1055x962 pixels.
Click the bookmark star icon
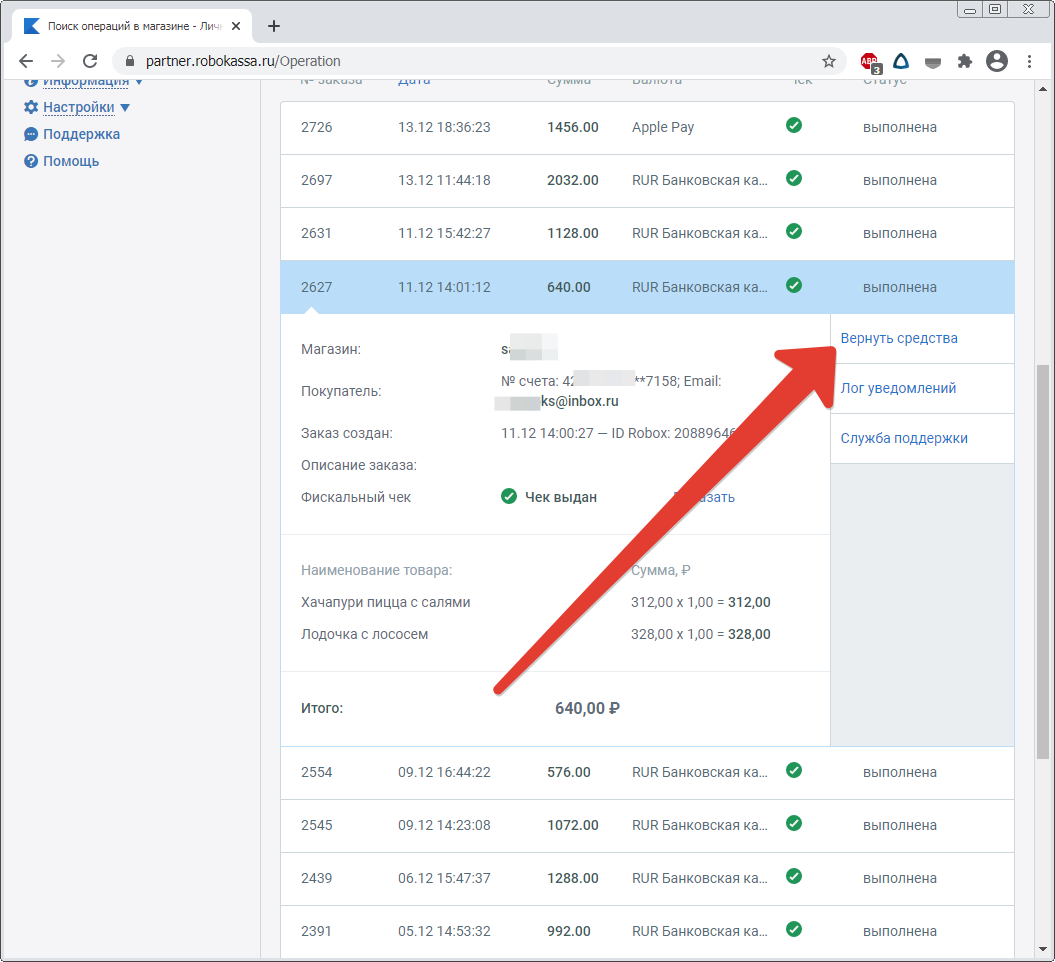pos(829,61)
